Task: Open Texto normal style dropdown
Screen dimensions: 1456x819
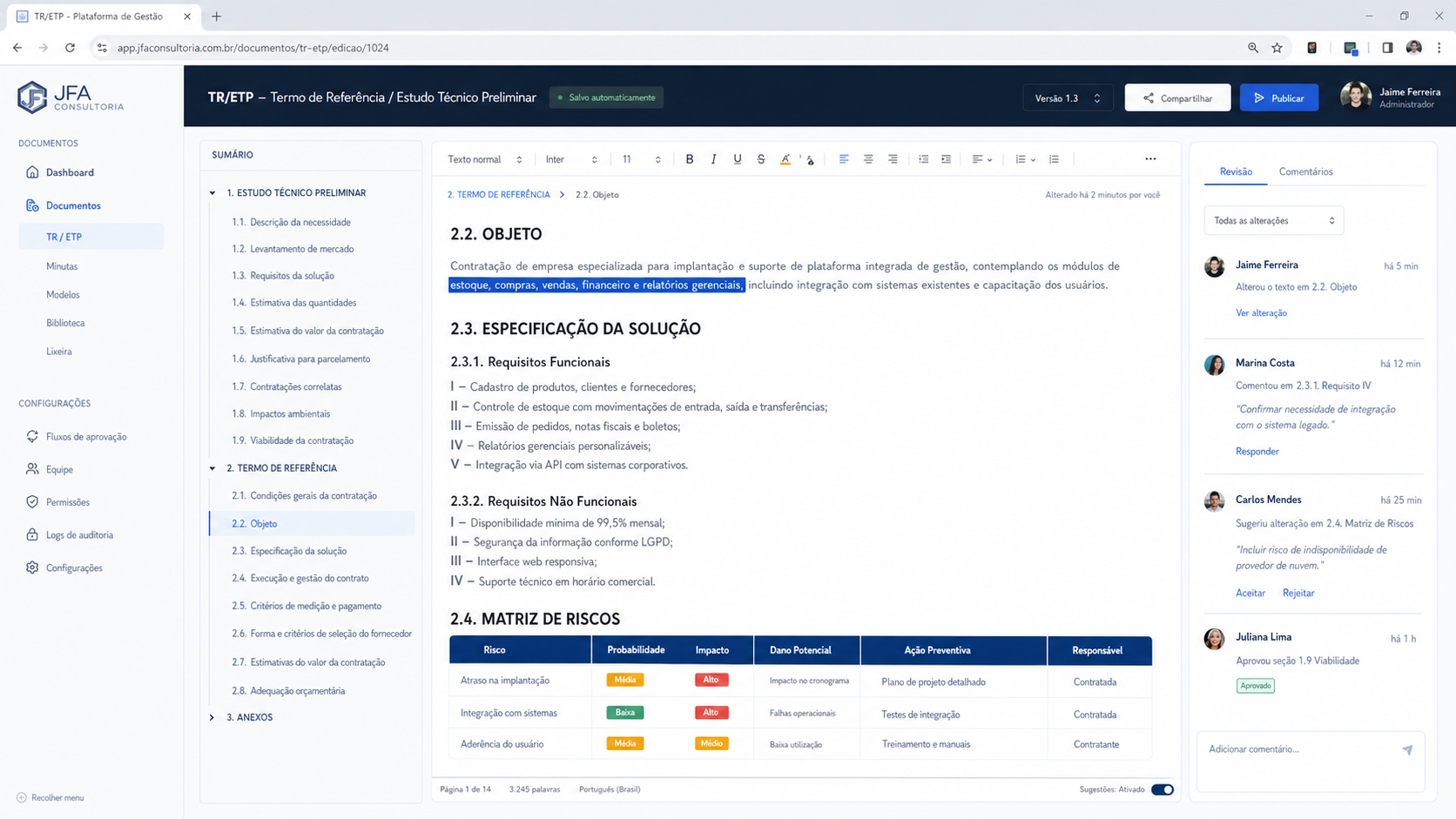Action: (485, 159)
